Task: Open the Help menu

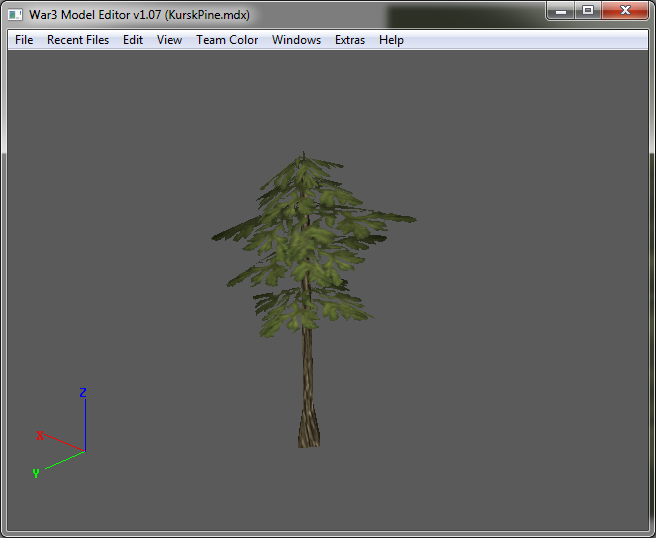Action: coord(391,40)
